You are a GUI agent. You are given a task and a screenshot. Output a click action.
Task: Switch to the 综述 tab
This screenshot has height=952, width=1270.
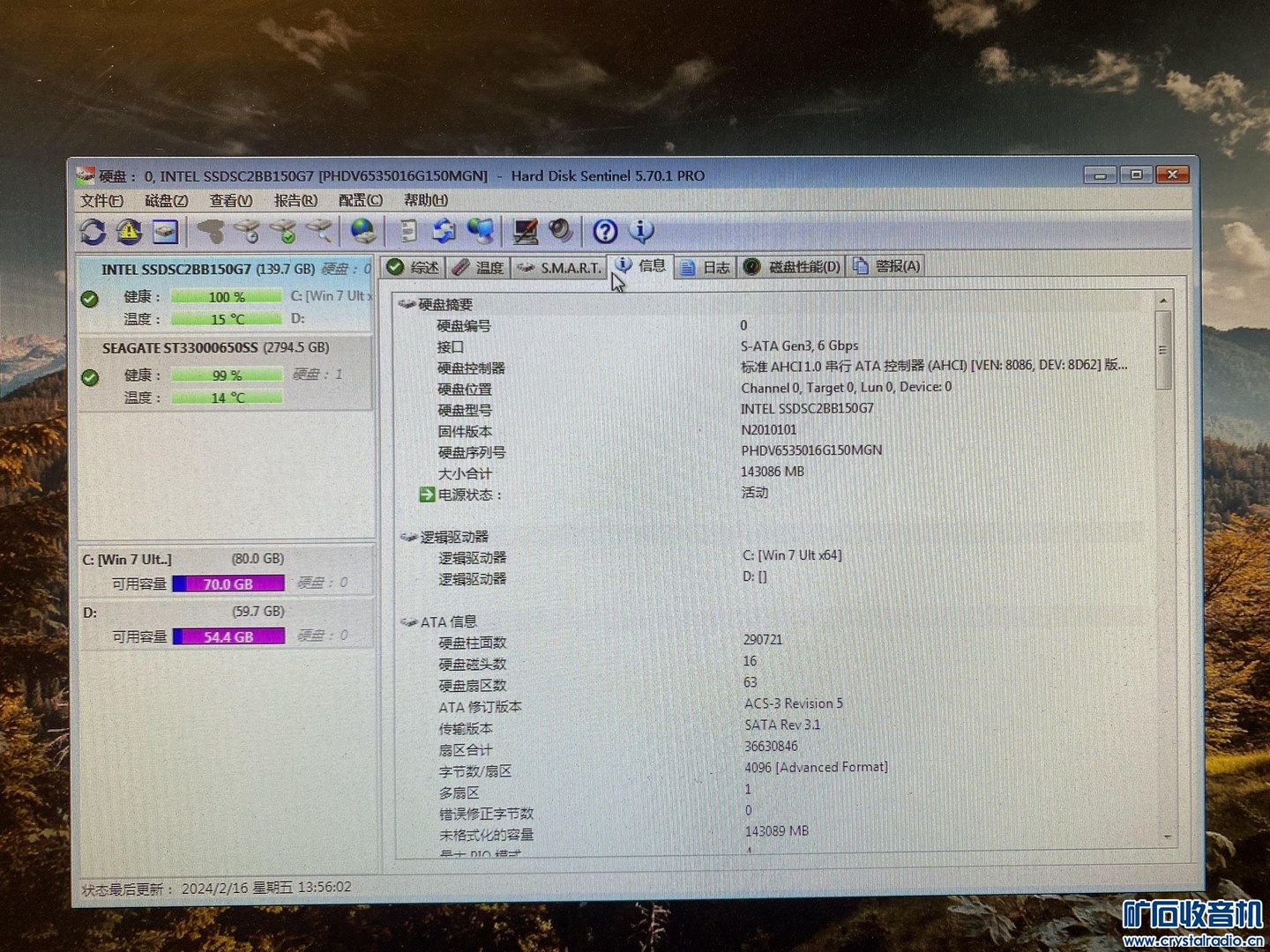pyautogui.click(x=413, y=267)
